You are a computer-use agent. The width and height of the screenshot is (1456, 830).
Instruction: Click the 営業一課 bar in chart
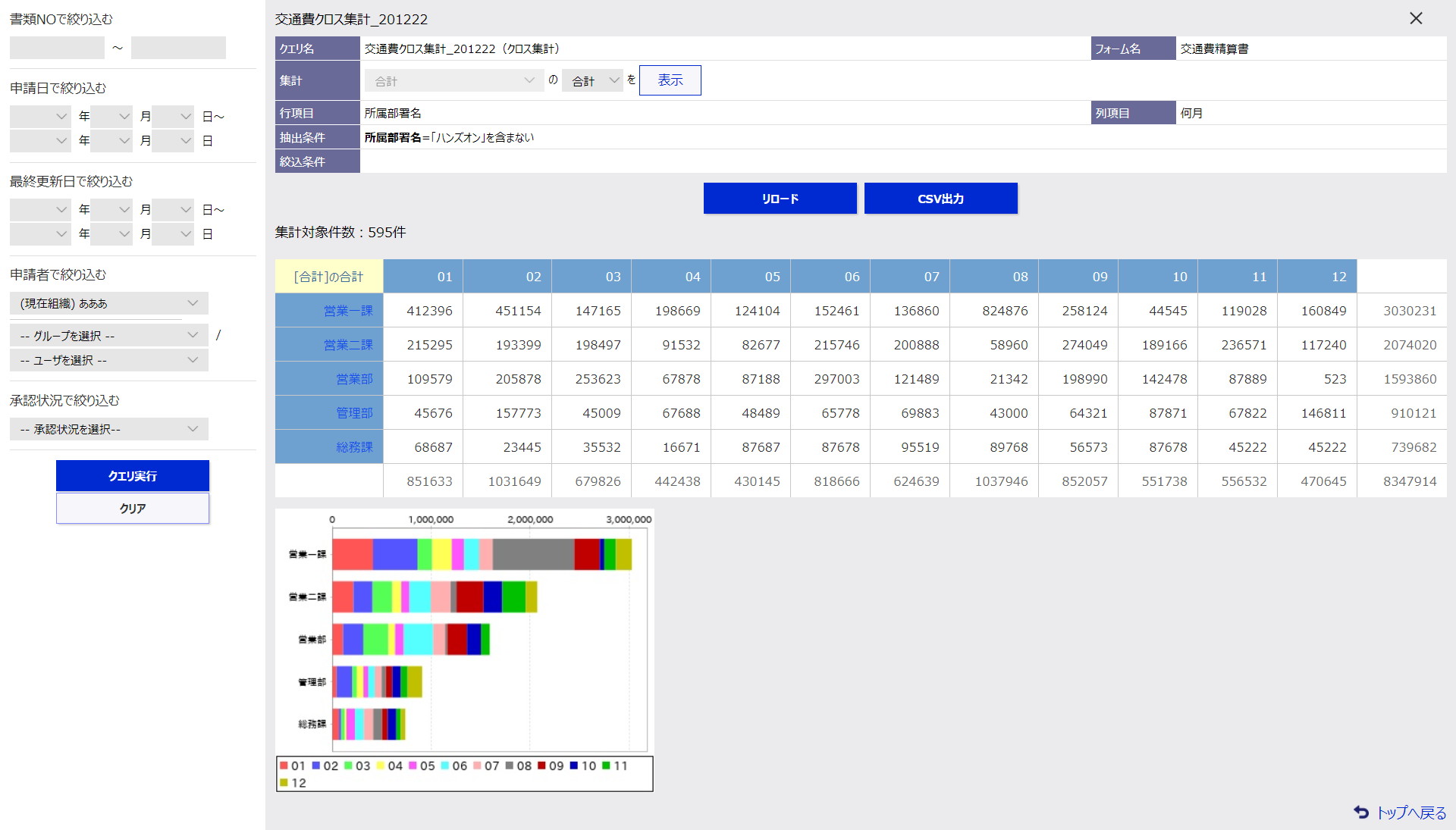pos(482,554)
